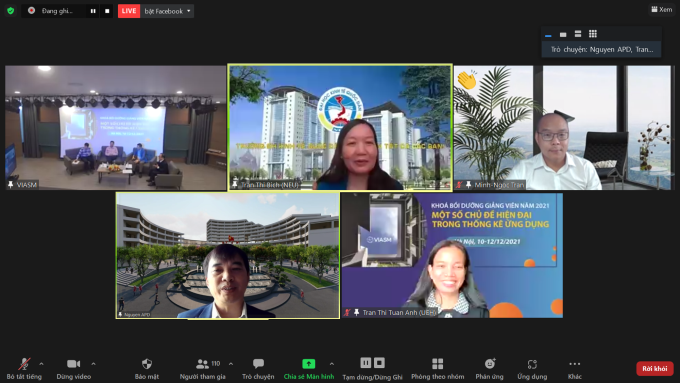Viewport: 680px width, 383px height.
Task: Open the Phản ứng reactions icon
Action: (x=490, y=363)
